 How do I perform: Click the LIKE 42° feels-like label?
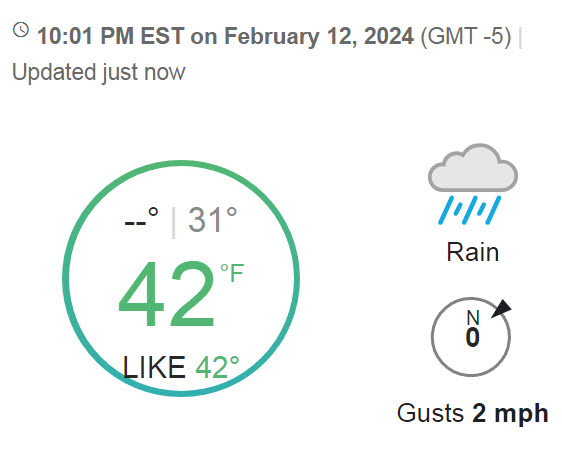(181, 367)
